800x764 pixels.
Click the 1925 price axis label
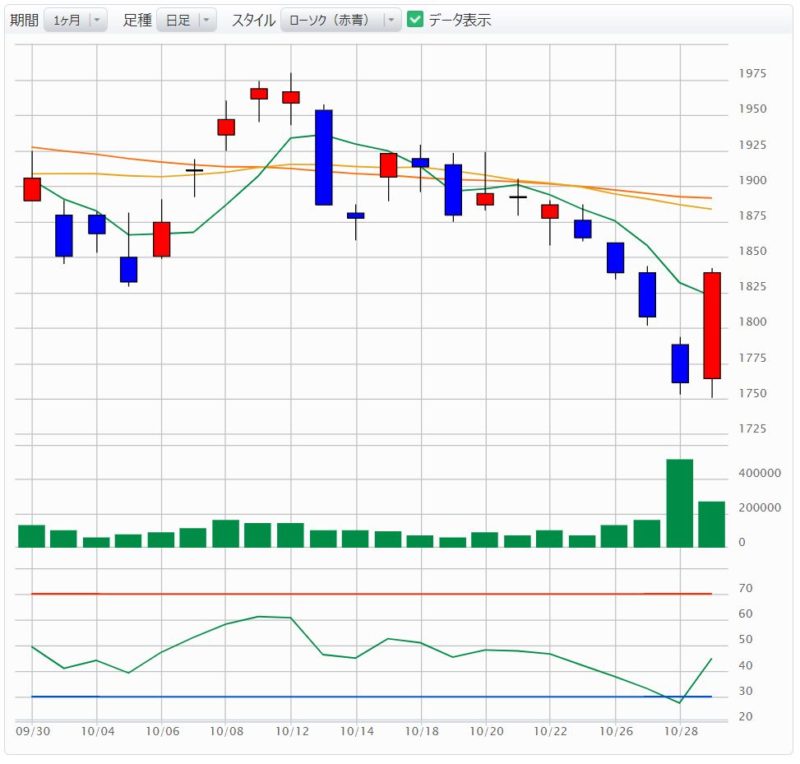(x=752, y=145)
